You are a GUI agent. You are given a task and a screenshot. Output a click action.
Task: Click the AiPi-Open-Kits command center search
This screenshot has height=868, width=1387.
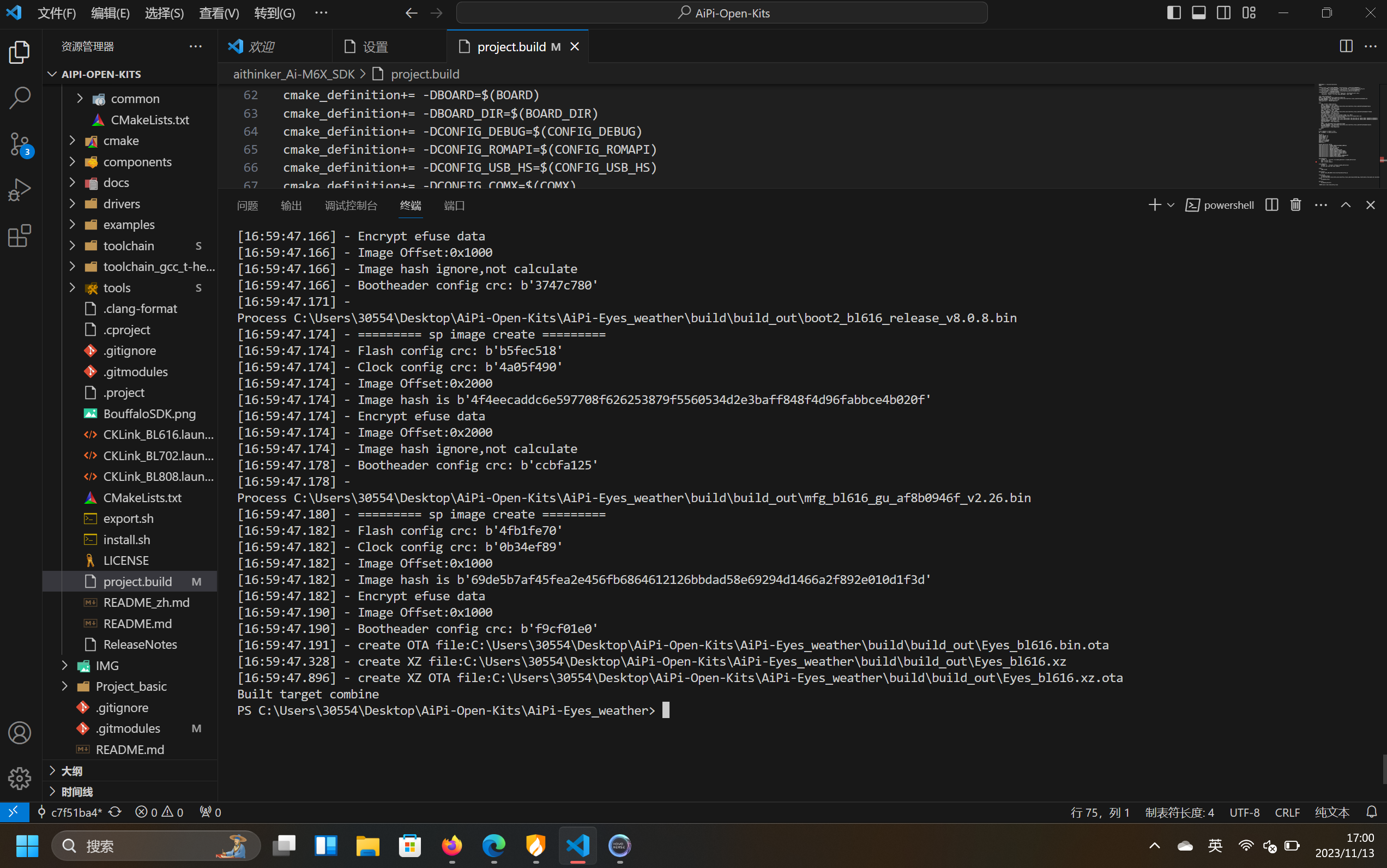pyautogui.click(x=722, y=13)
